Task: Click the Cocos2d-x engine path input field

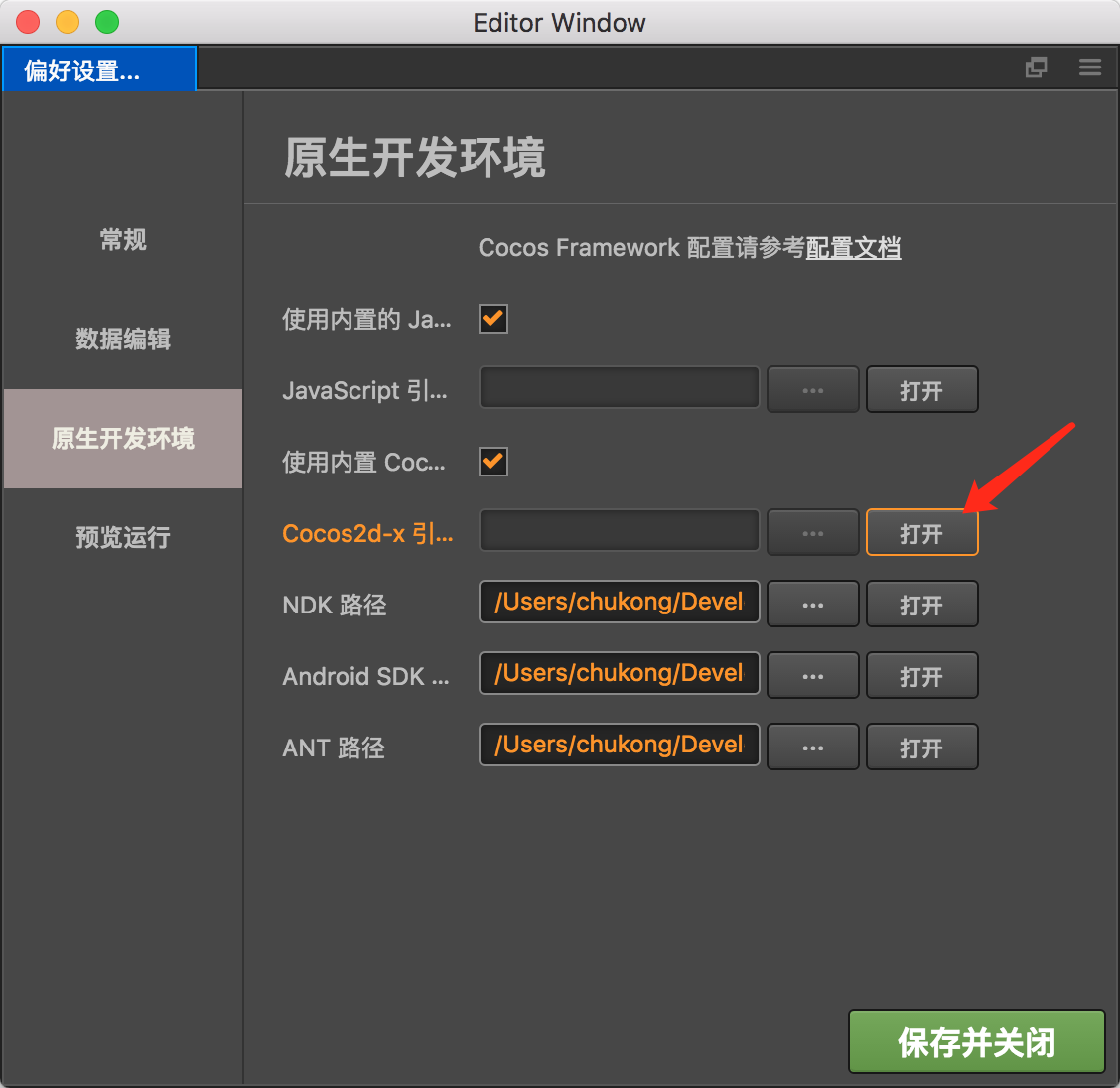Action: point(619,530)
